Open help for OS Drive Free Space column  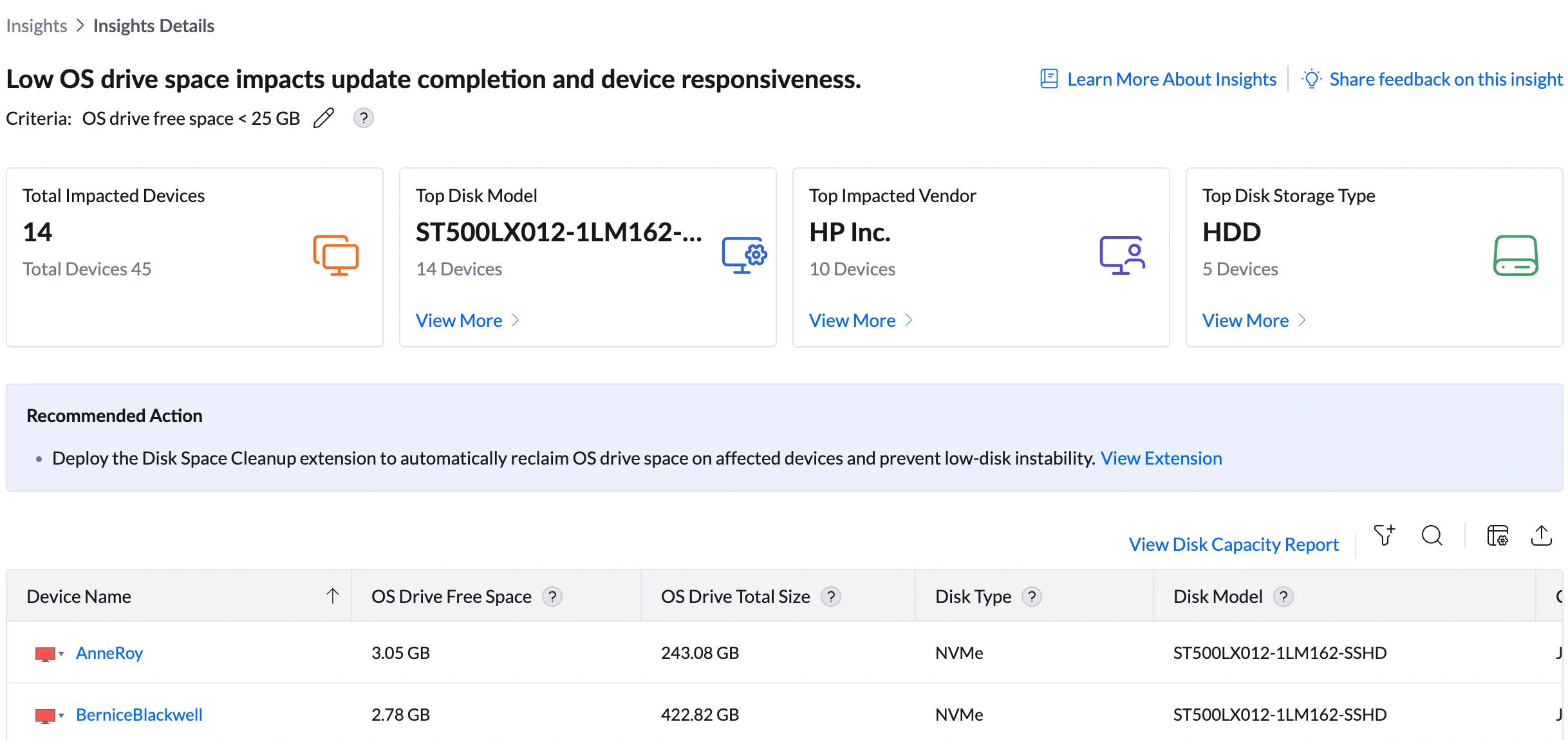(x=552, y=597)
